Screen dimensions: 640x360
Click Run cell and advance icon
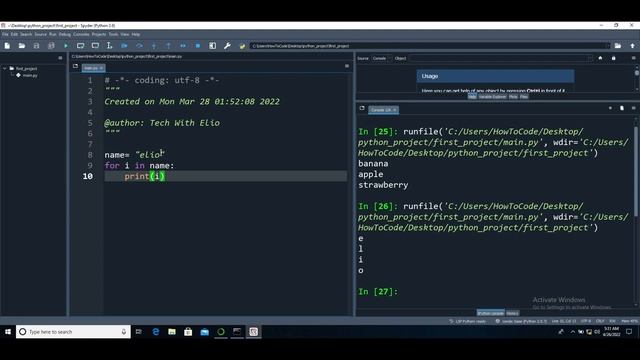[95, 46]
